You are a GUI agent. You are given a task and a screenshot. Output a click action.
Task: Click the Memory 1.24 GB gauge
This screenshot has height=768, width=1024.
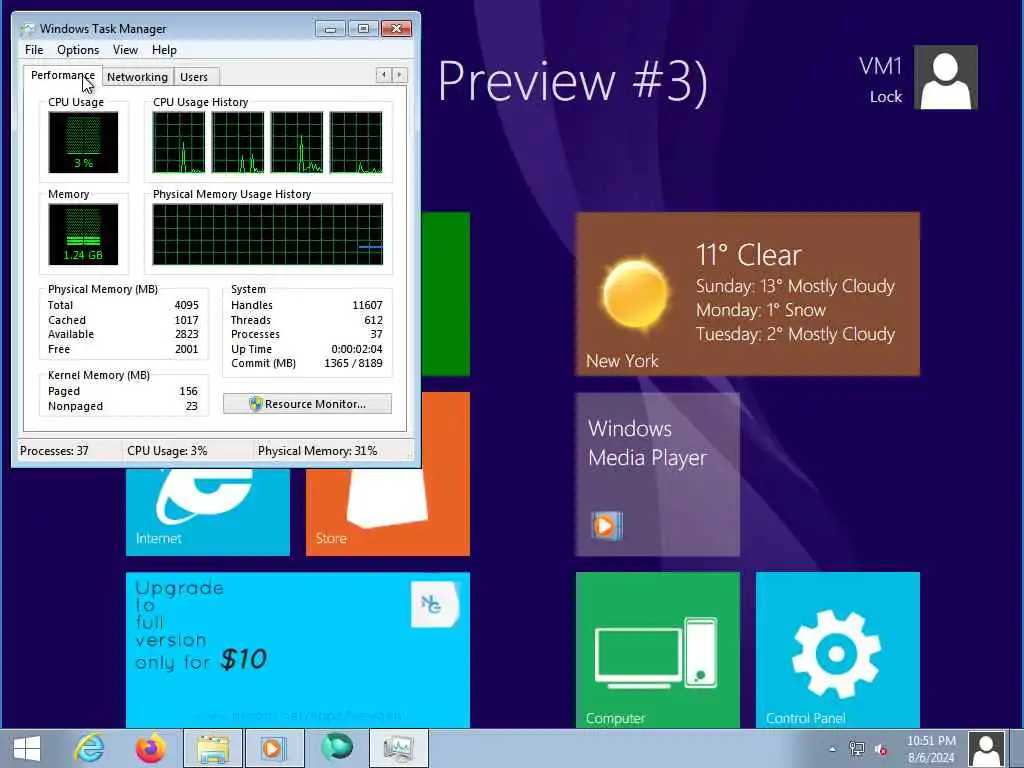[83, 234]
